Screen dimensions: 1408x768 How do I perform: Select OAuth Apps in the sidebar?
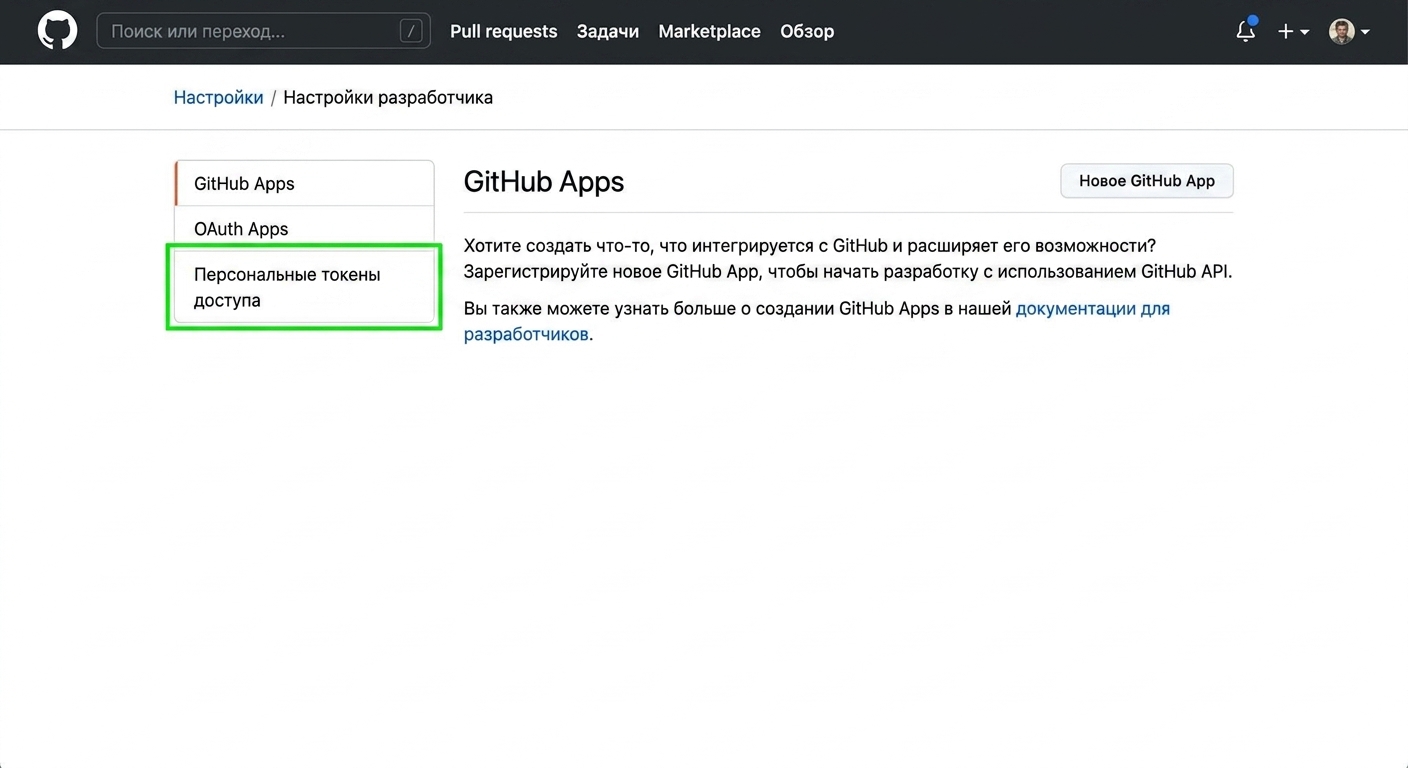304,228
